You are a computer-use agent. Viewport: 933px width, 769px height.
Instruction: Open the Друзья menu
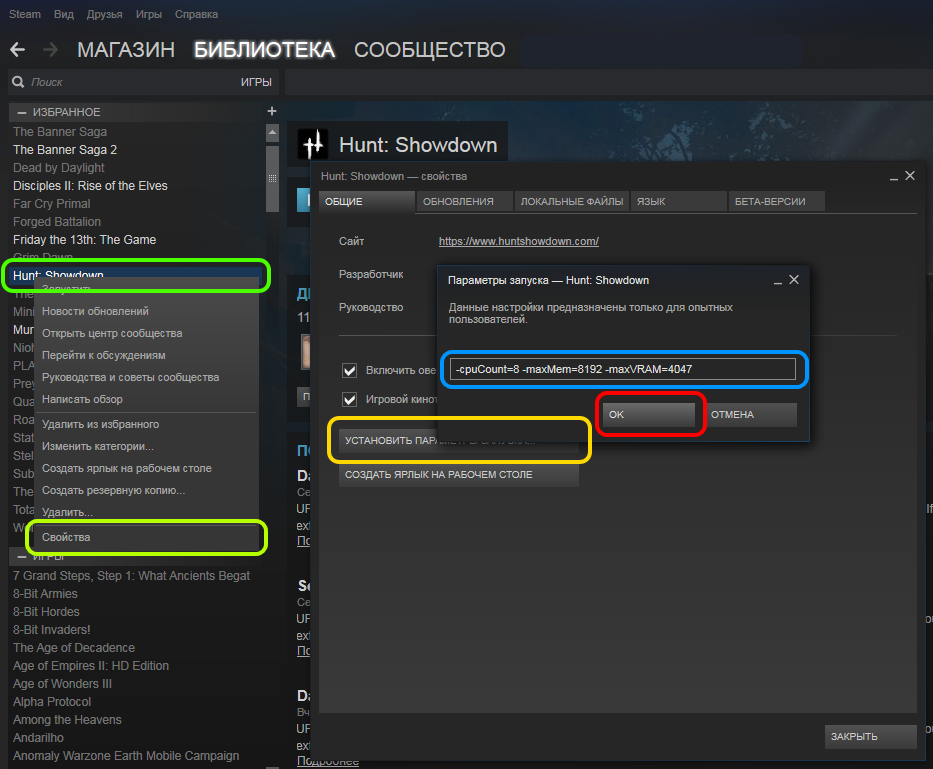104,14
